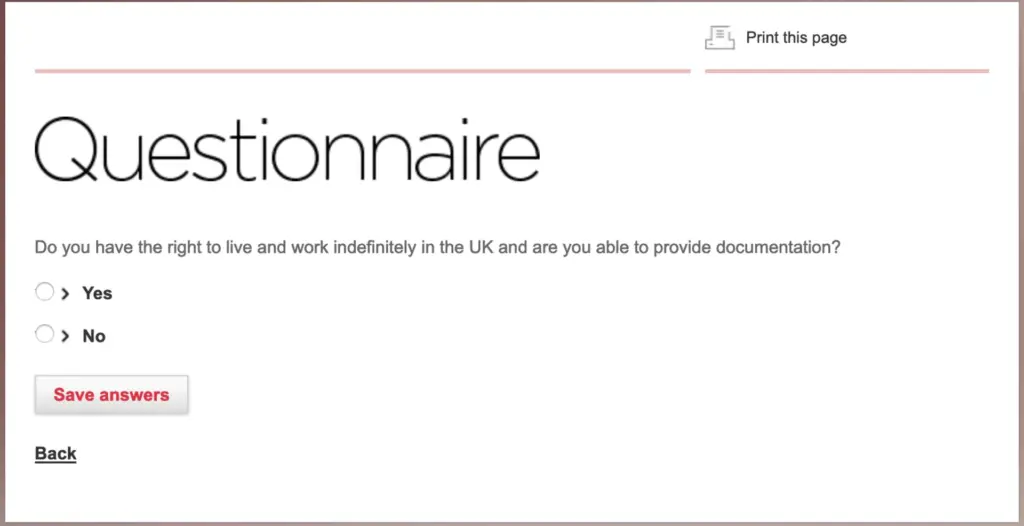Click 'Do you have' starting the question

coord(76,248)
